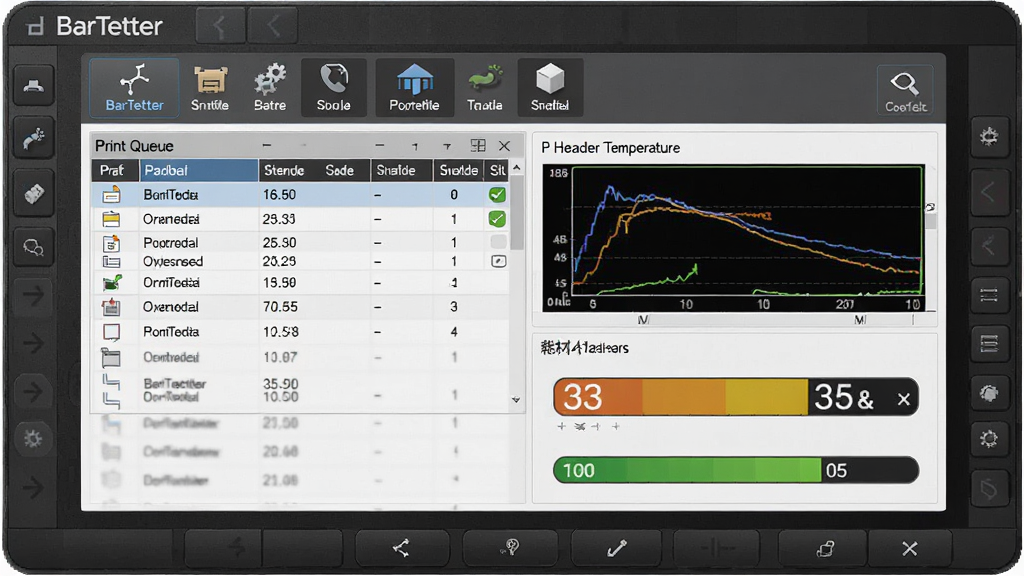Screen dimensions: 1024x576
Task: Click the Coefeit search button
Action: point(905,90)
